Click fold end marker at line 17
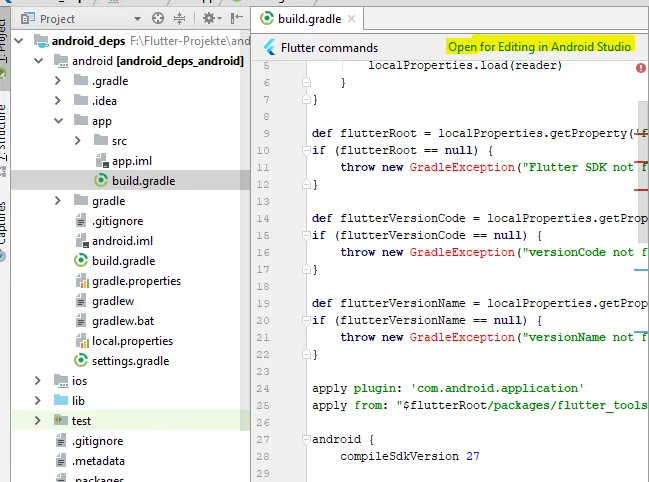This screenshot has width=649, height=482. [306, 269]
